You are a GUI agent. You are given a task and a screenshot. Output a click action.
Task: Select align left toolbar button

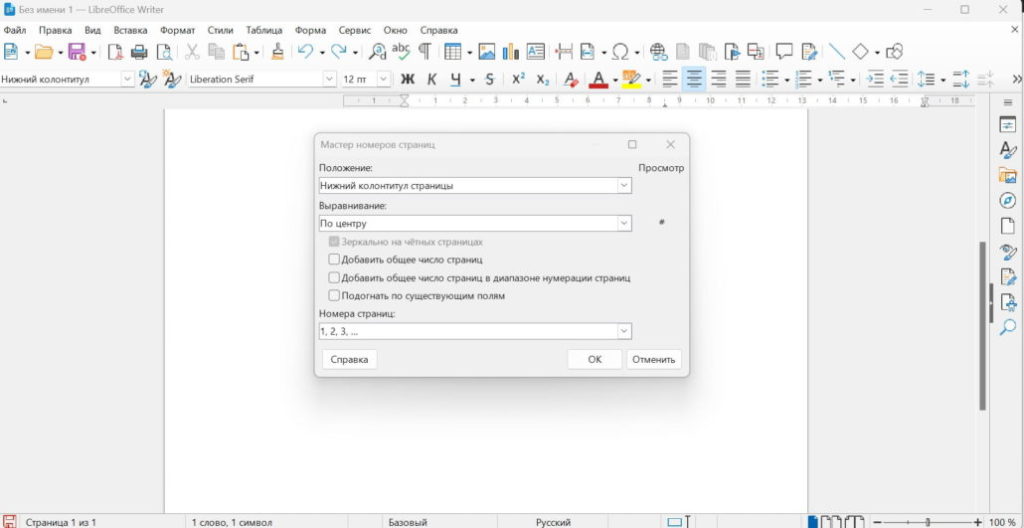(x=670, y=79)
